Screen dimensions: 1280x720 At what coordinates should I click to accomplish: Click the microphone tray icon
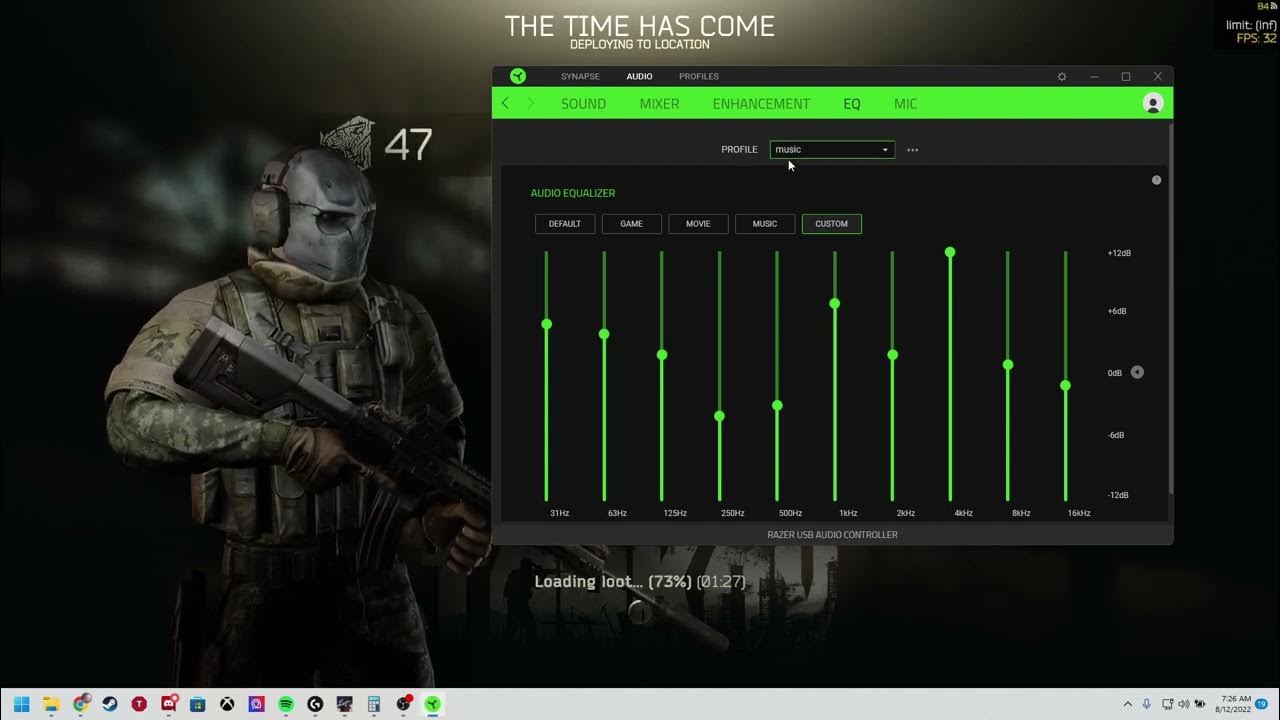(1147, 704)
